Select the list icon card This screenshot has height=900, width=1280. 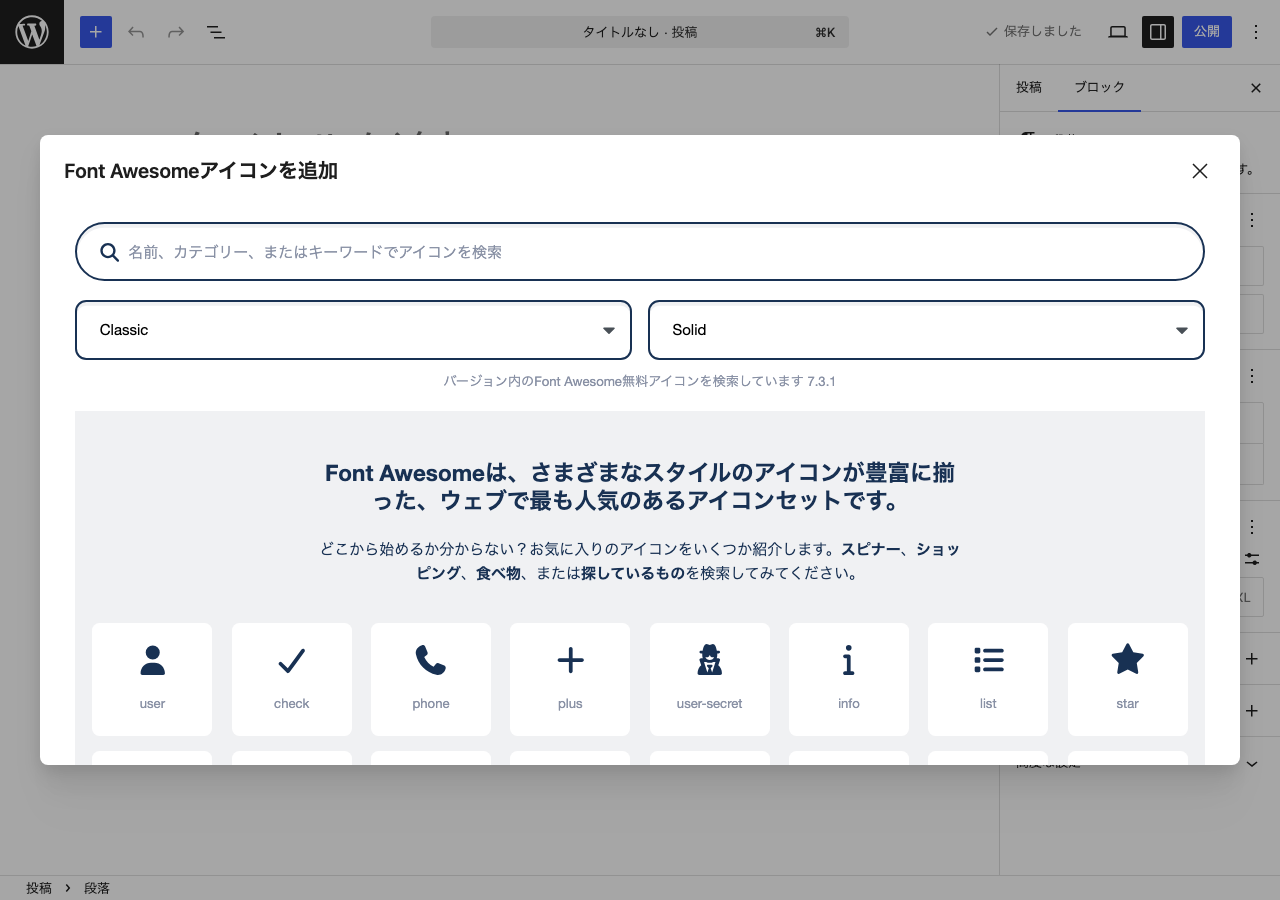[988, 679]
